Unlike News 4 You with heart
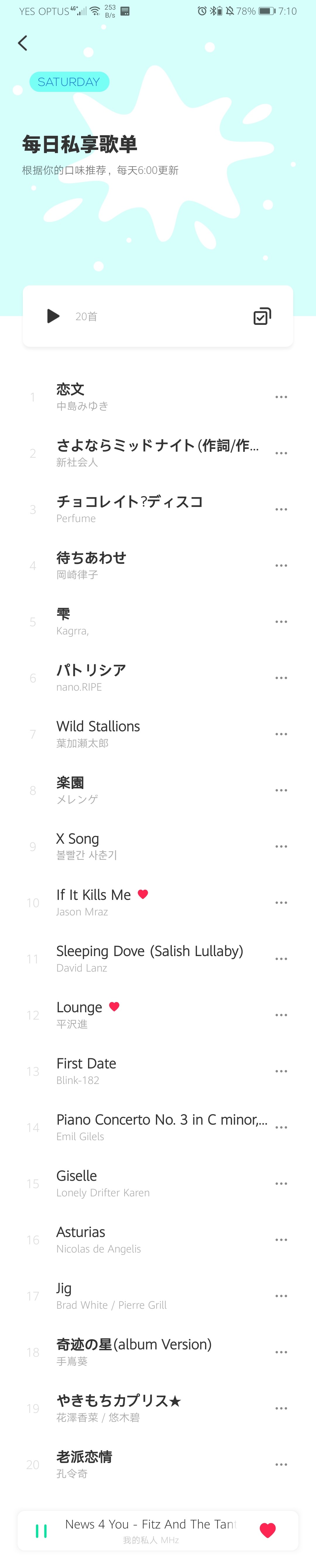This screenshot has width=316, height=1568. (267, 1530)
